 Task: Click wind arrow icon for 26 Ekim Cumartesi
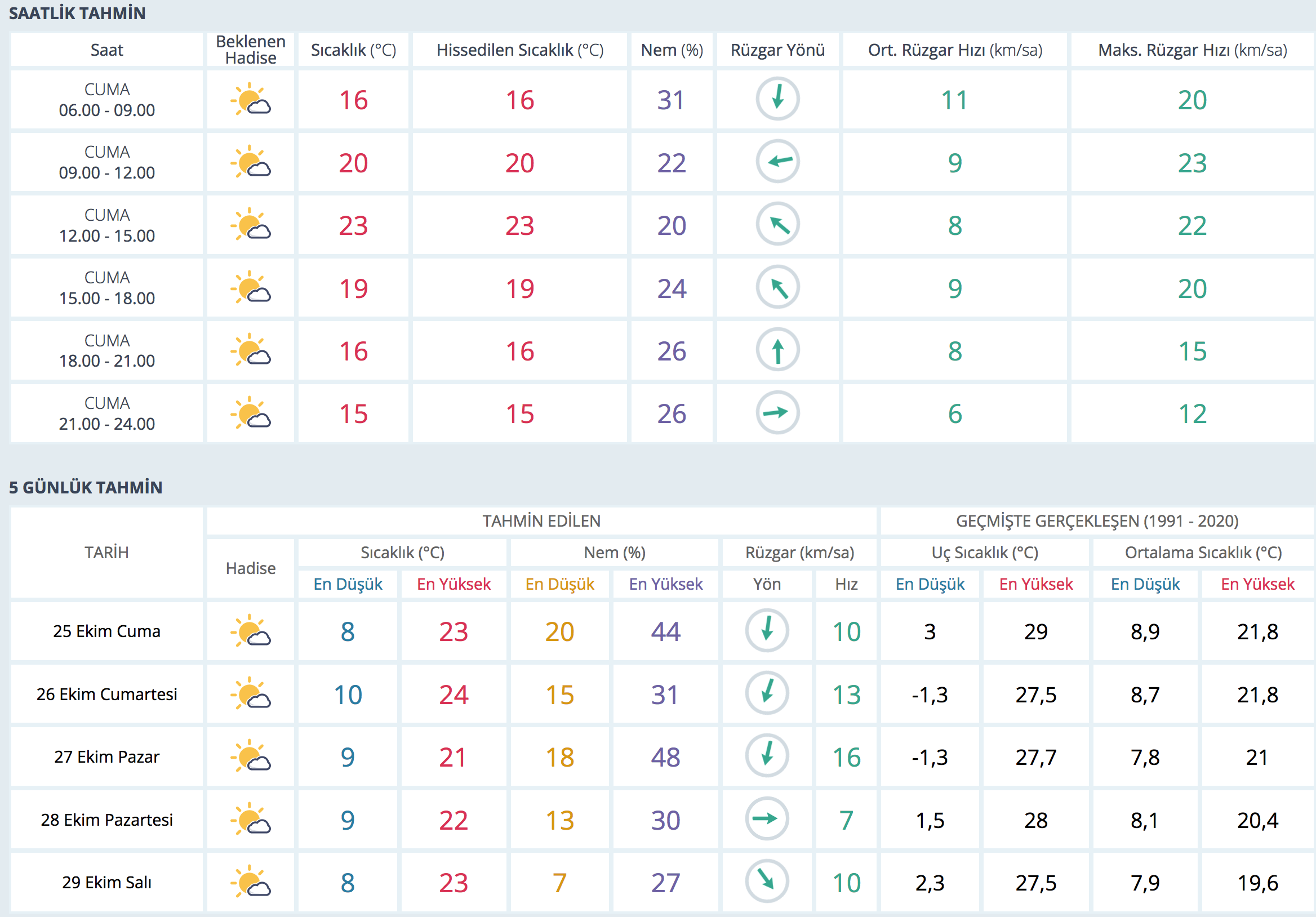click(x=766, y=693)
